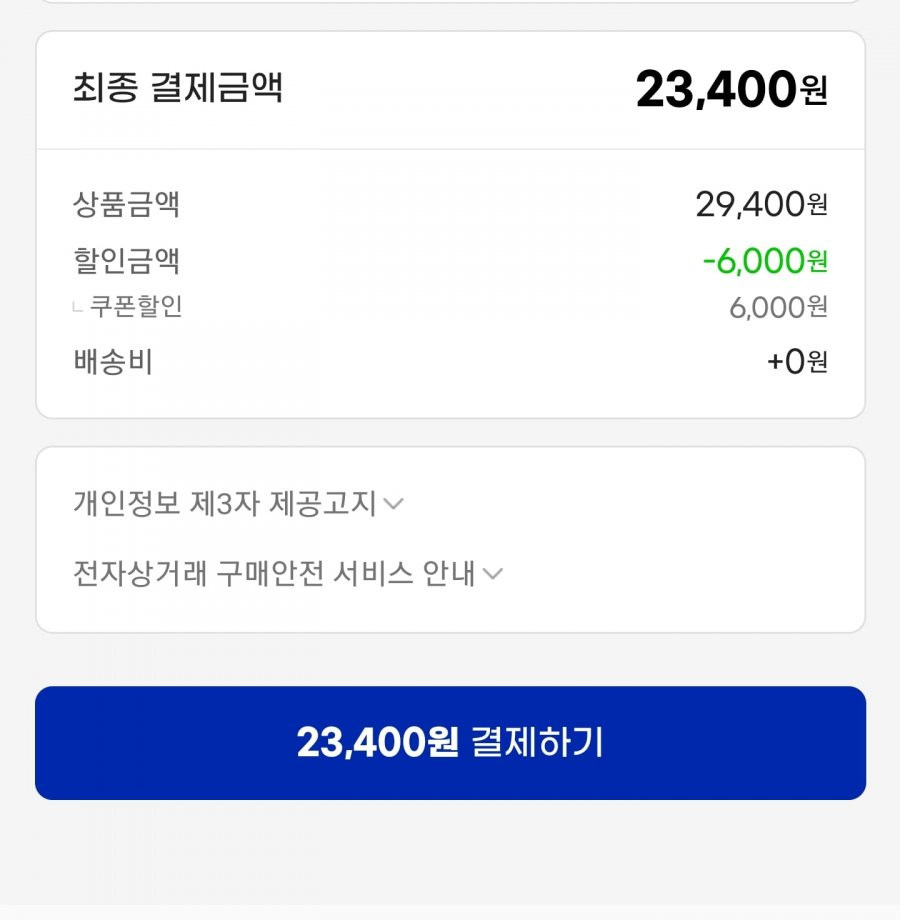Click the +0원 shipping fee value
Screen dimensions: 900x920
pos(797,361)
